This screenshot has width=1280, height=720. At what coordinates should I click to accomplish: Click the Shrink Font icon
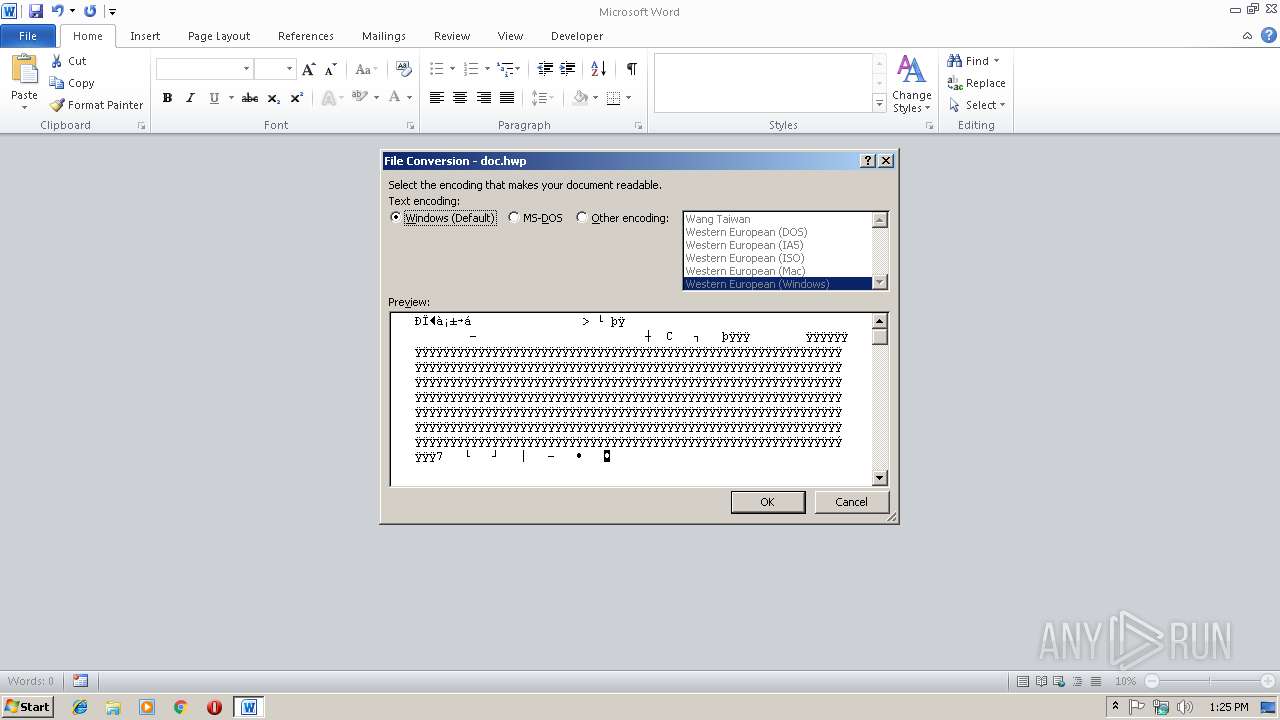tap(330, 69)
